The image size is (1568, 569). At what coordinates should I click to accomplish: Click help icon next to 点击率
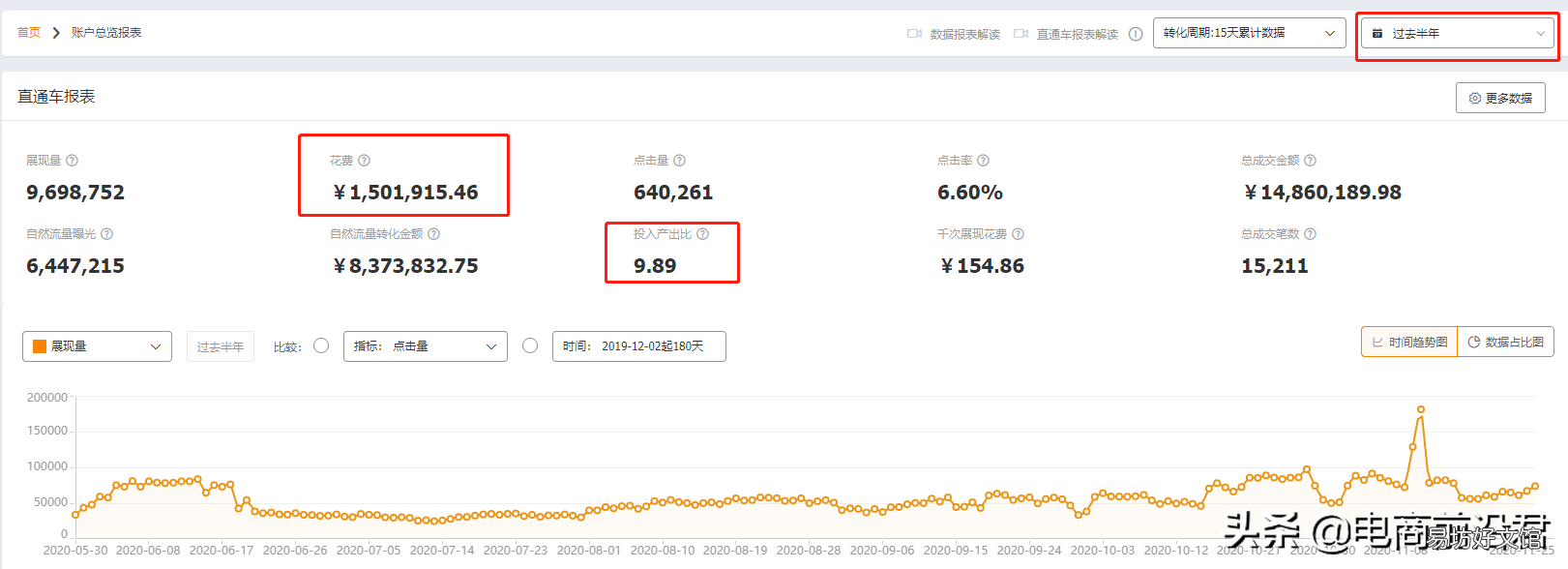coord(983,161)
